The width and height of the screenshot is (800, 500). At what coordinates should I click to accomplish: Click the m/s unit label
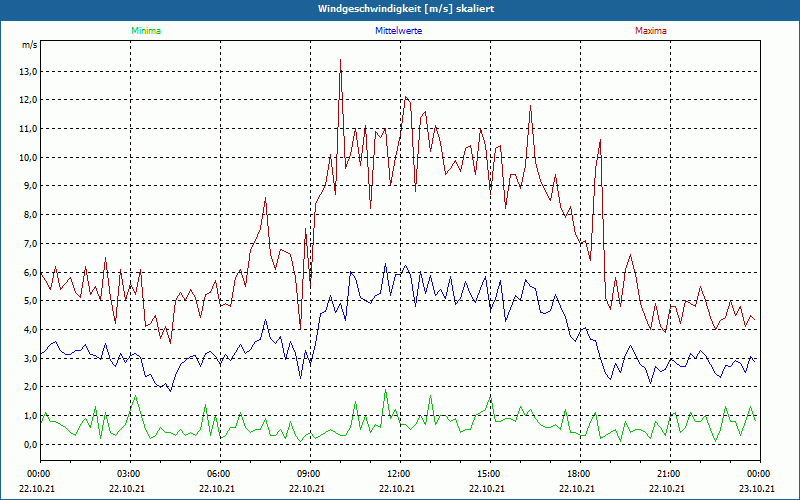pyautogui.click(x=29, y=45)
